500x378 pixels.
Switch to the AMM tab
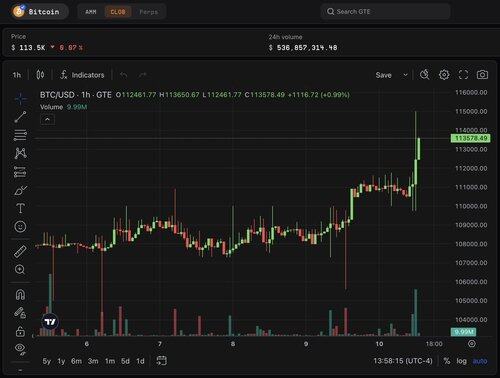point(91,12)
